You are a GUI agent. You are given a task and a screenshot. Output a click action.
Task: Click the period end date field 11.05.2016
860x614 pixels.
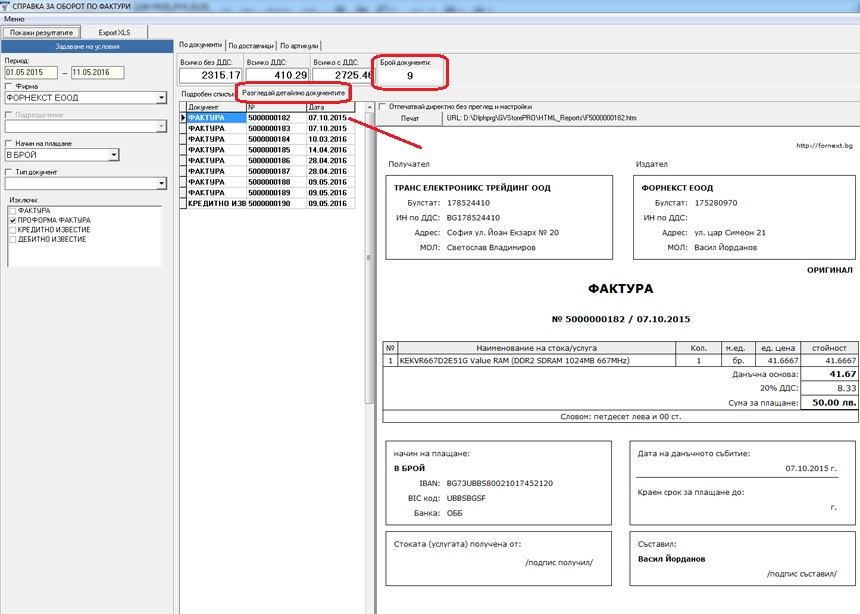coord(98,72)
